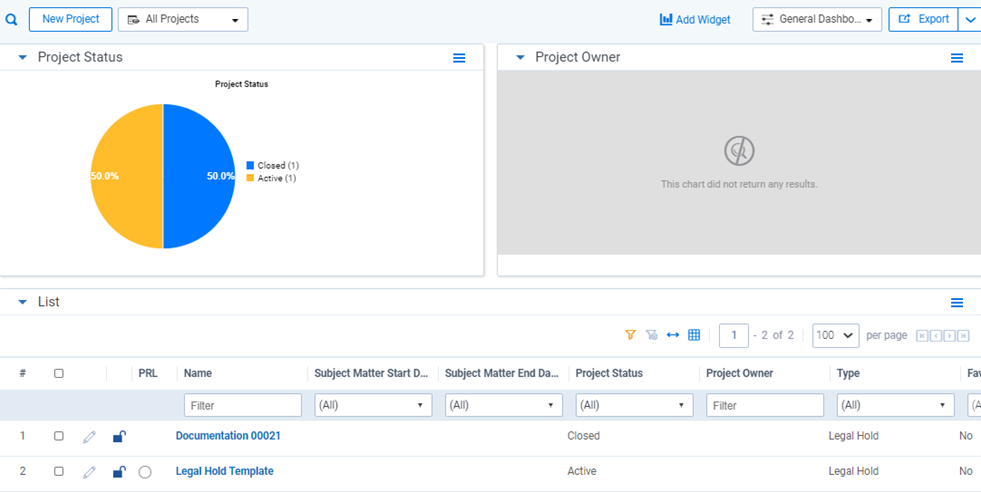The height and width of the screenshot is (493, 981).
Task: Collapse the Project Status widget
Action: tap(23, 58)
